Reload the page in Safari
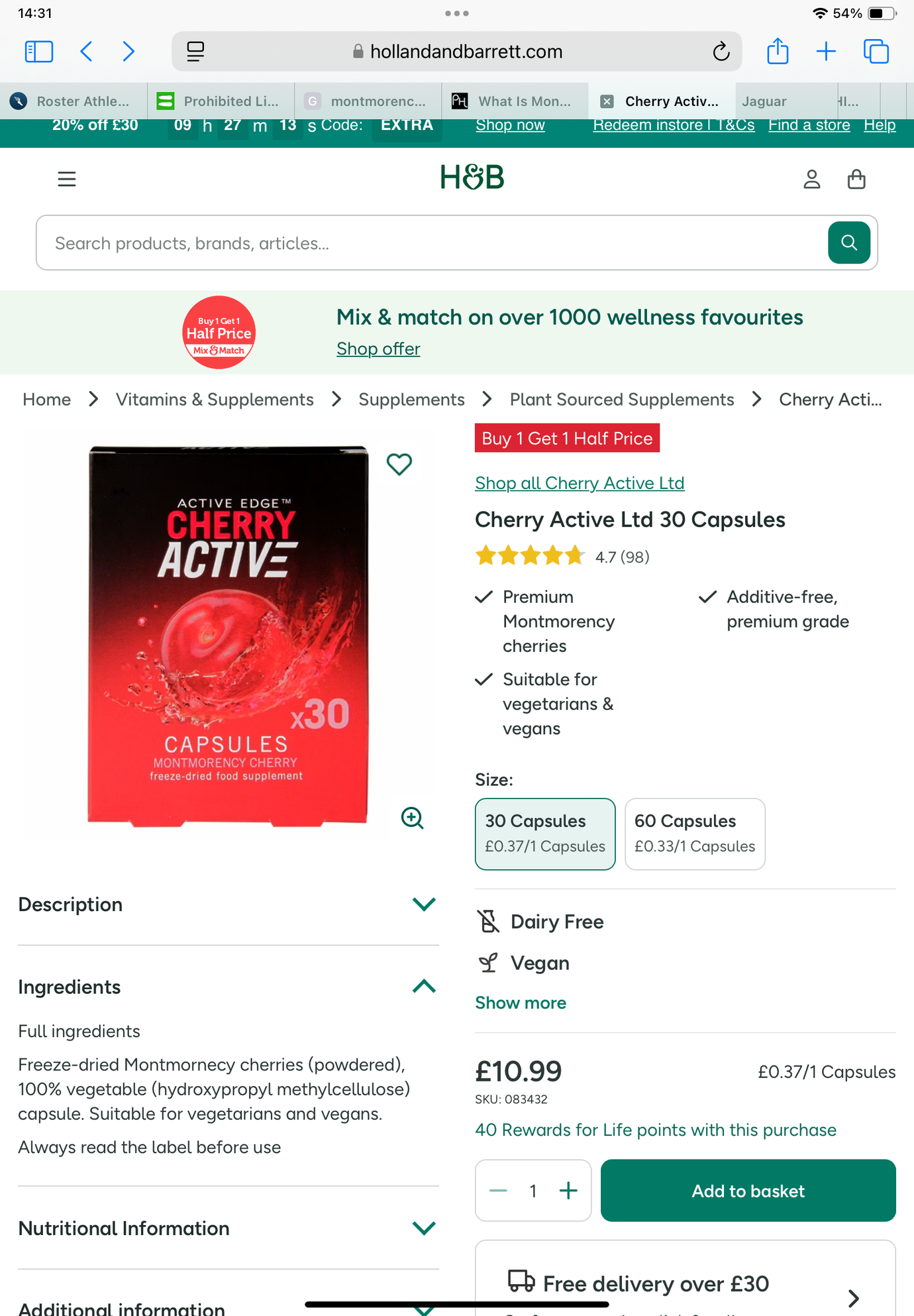 coord(721,52)
